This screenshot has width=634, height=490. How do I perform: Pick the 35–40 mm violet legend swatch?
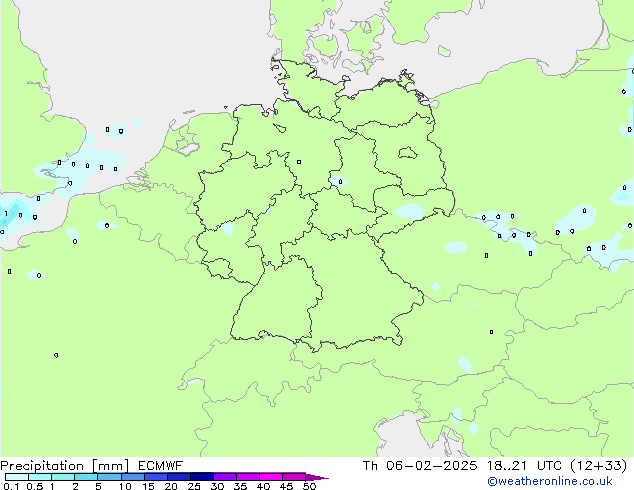tap(248, 477)
